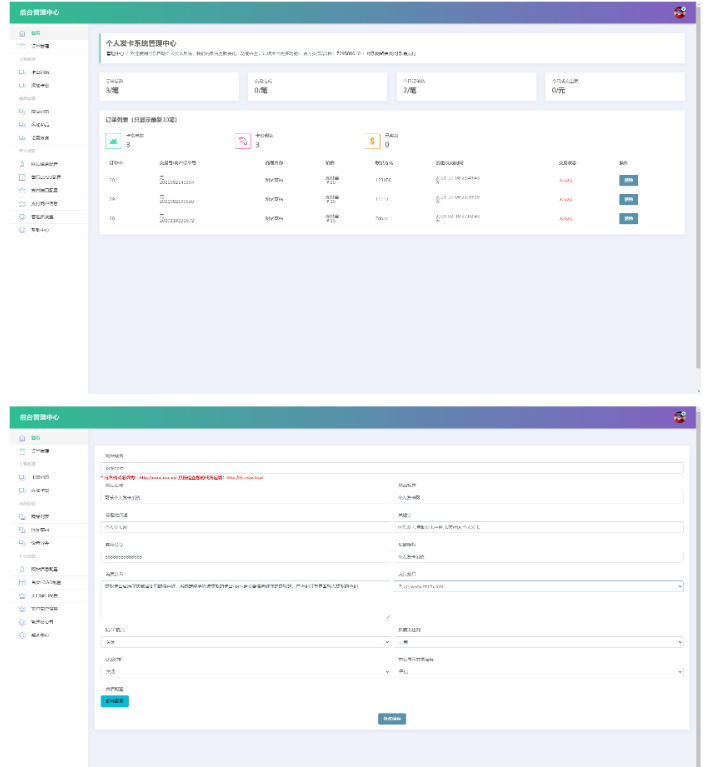Click the home icon in the upper sidebar

[23, 33]
